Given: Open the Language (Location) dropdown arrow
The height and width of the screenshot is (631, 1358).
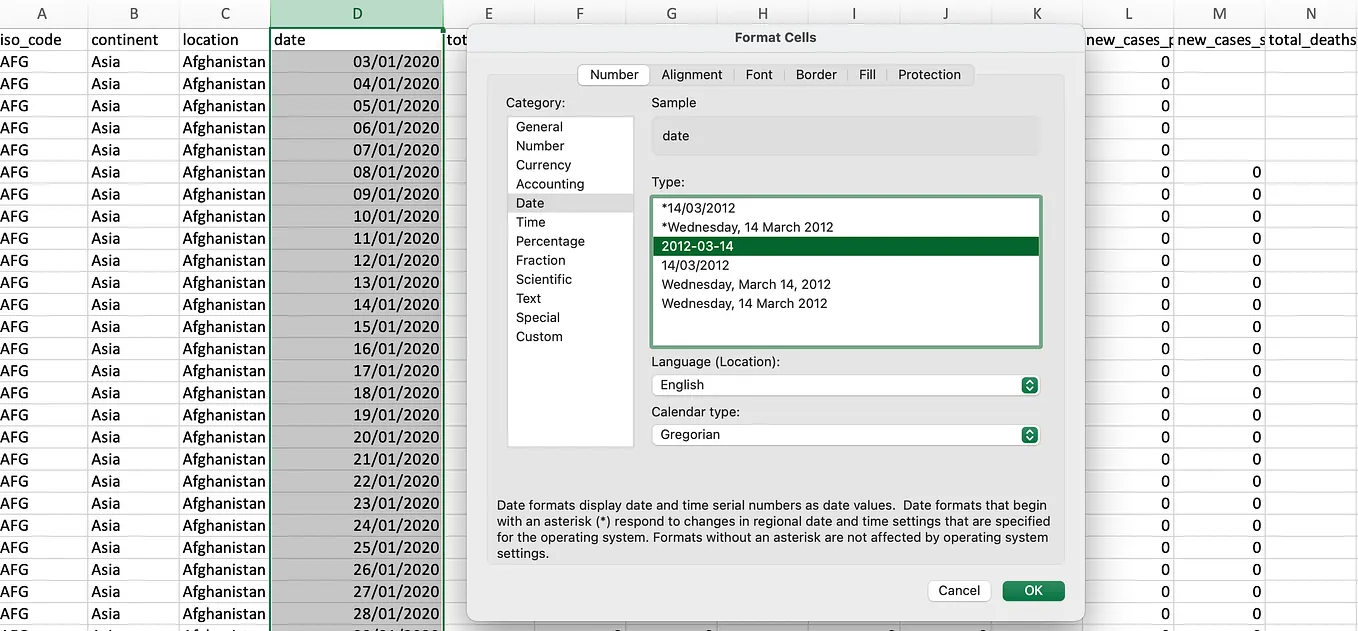Looking at the screenshot, I should tap(1029, 385).
